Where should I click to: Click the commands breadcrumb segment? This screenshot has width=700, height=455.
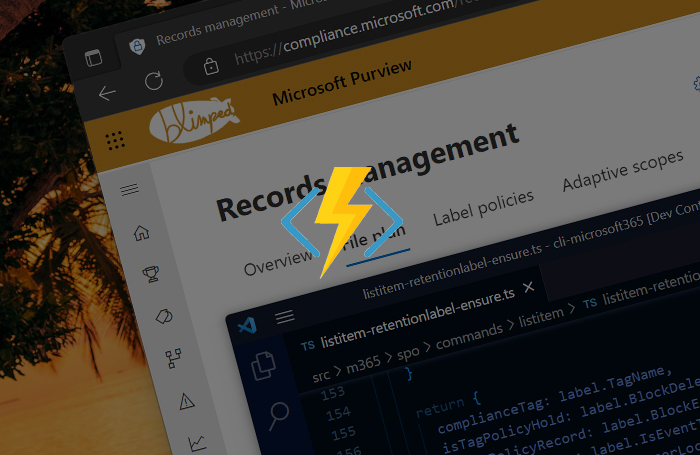[469, 337]
